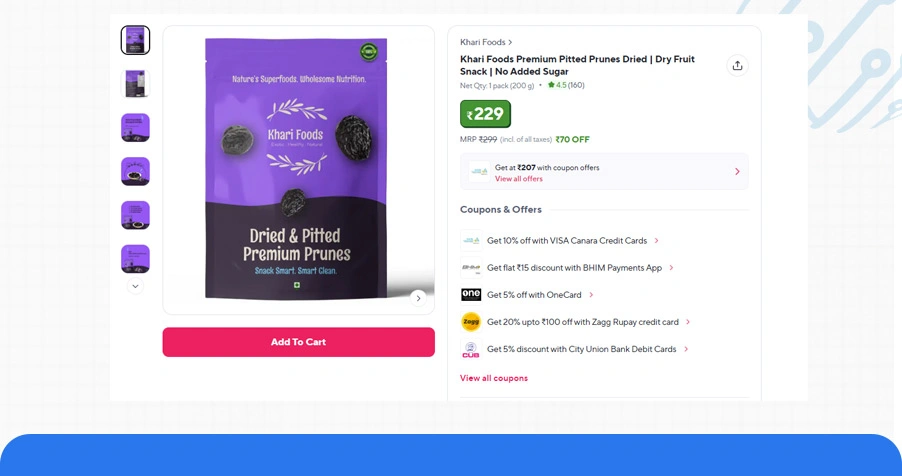
Task: Click the OneCard logo icon
Action: [471, 295]
